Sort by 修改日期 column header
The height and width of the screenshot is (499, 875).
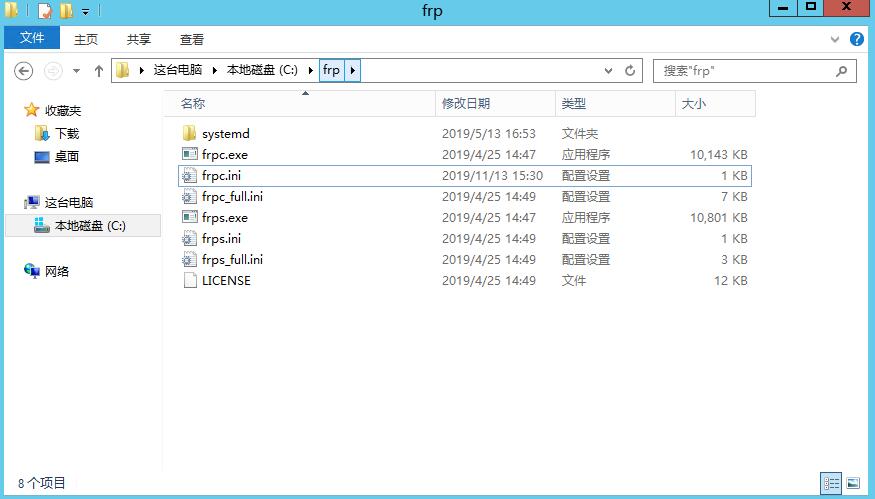(x=496, y=103)
